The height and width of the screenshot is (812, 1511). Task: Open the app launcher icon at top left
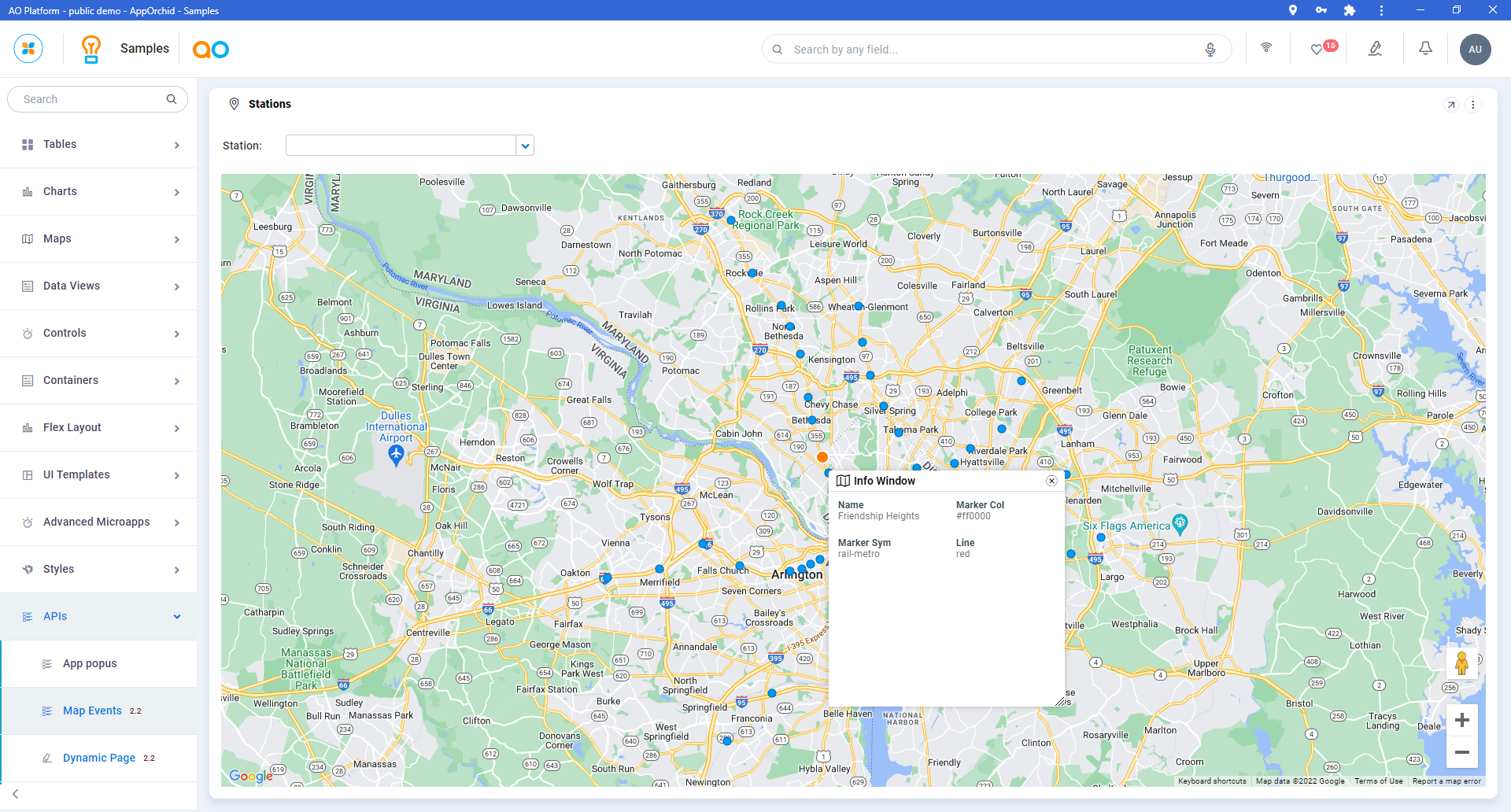(x=28, y=49)
